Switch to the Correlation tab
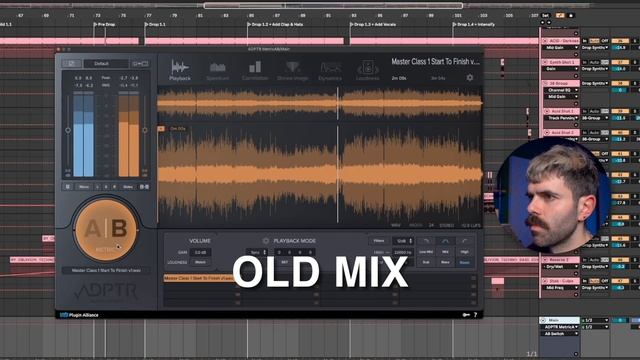 click(255, 70)
